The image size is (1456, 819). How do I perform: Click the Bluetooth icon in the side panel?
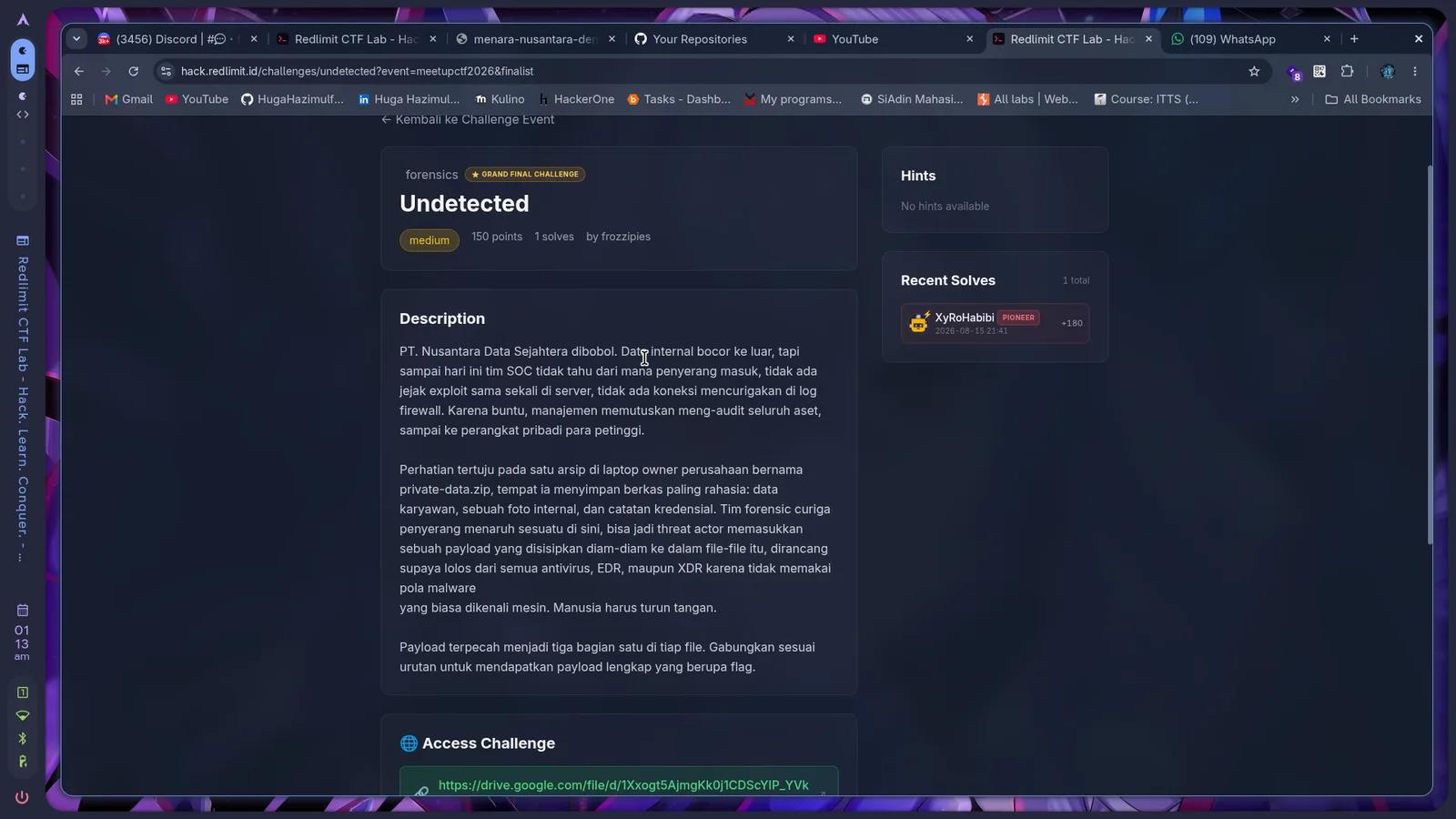(23, 738)
